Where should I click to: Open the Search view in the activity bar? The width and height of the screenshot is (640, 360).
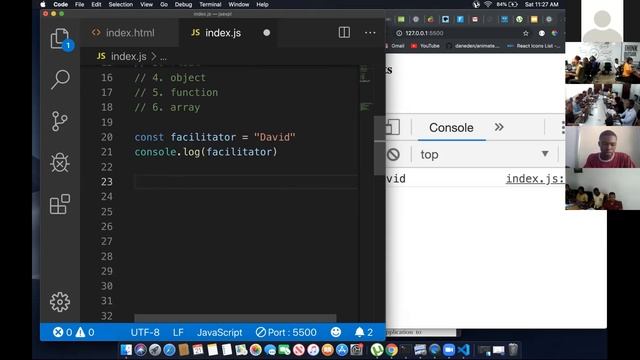(60, 79)
